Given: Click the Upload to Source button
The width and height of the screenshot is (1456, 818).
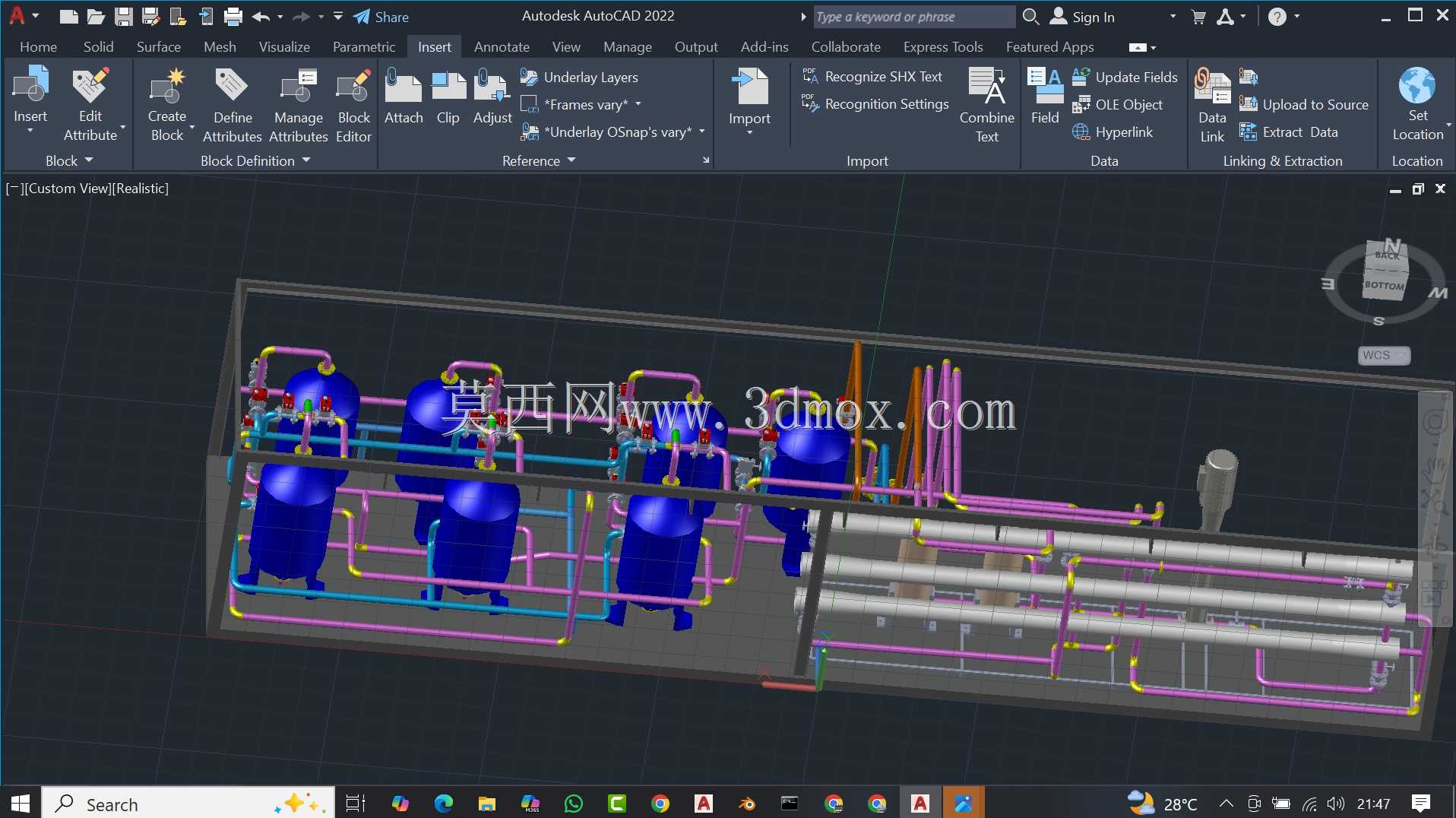Looking at the screenshot, I should [1304, 104].
